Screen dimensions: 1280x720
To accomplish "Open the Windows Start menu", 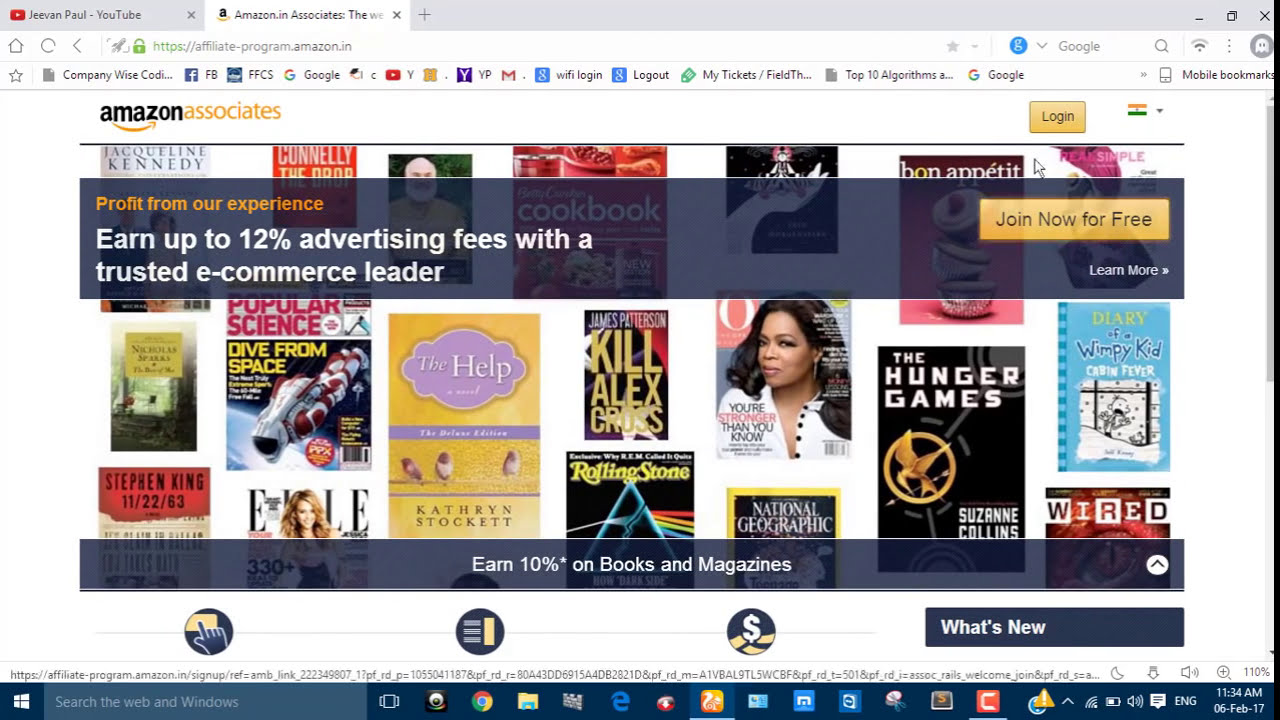I will (21, 702).
